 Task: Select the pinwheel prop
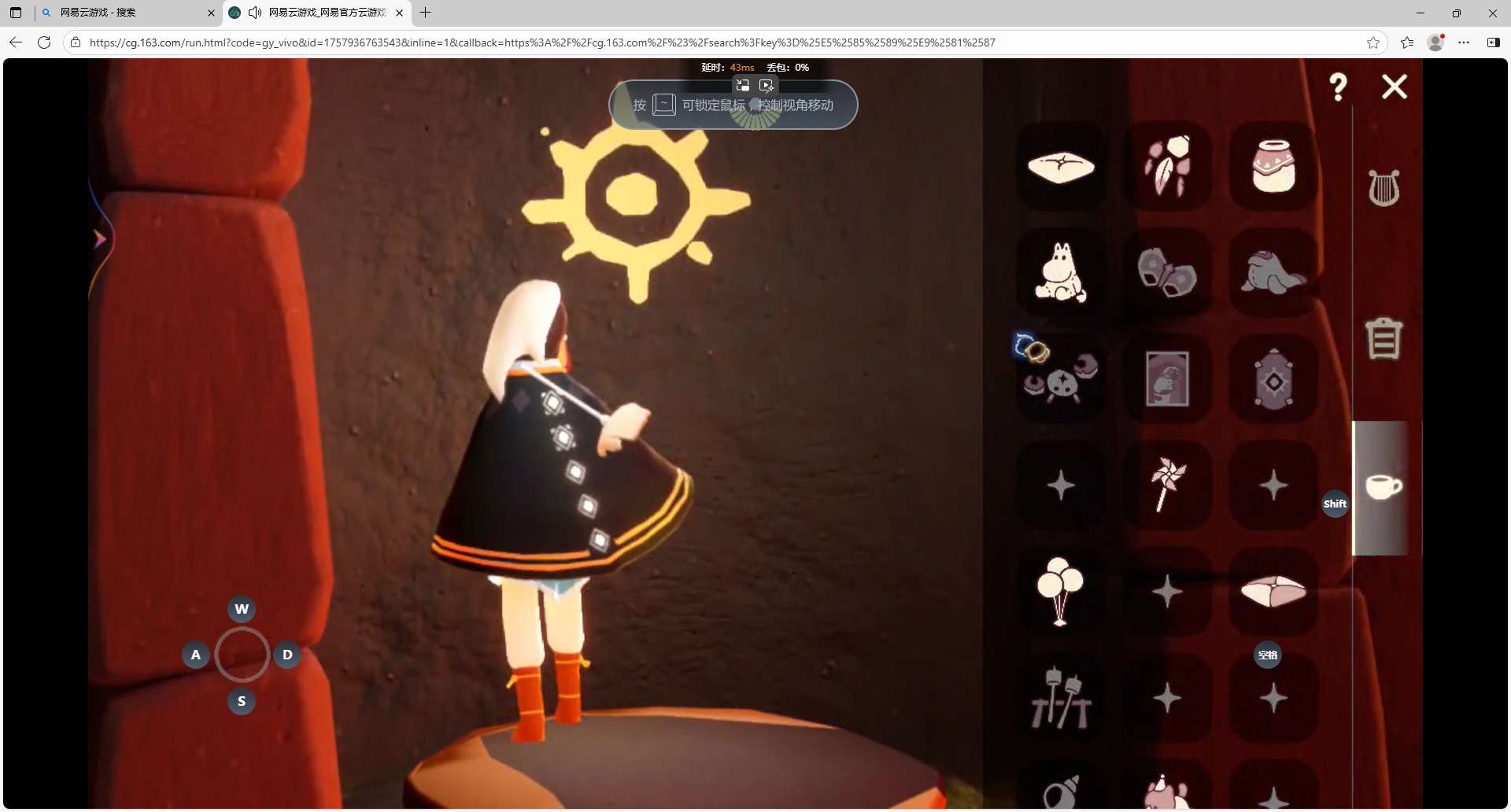(x=1167, y=485)
